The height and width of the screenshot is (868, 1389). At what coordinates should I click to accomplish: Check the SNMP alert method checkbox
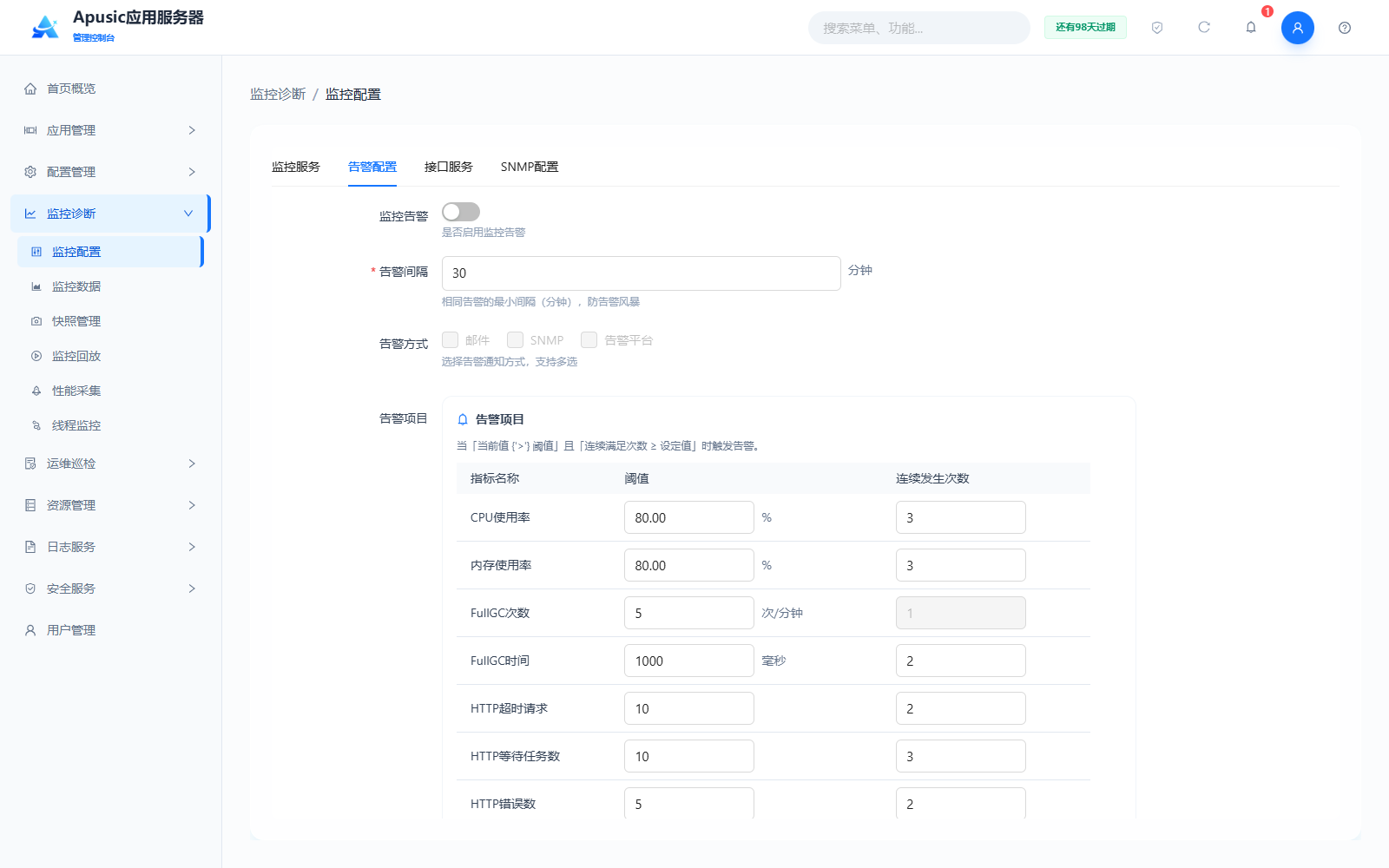point(515,339)
